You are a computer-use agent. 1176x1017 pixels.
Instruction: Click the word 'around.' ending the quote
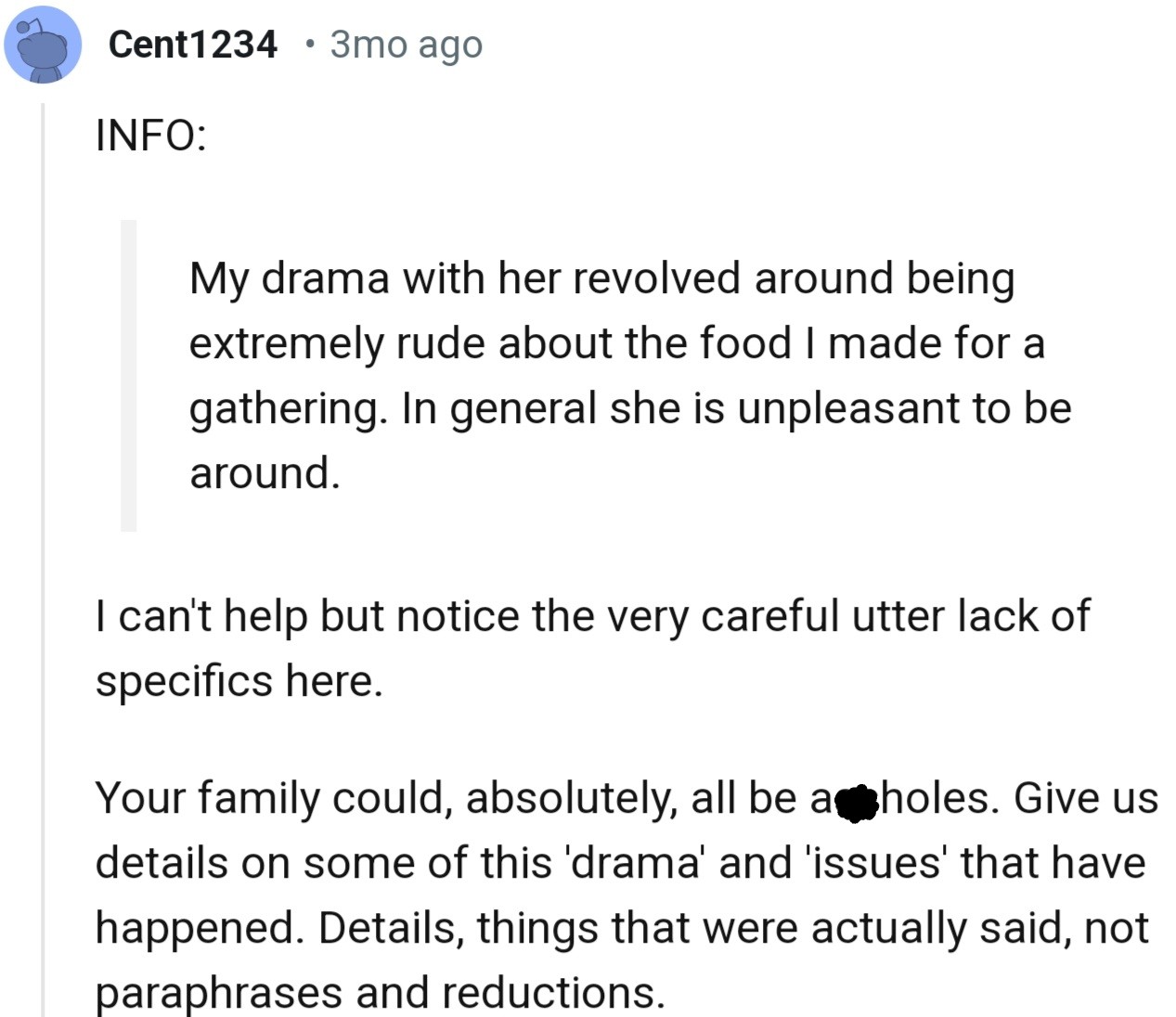coord(265,472)
